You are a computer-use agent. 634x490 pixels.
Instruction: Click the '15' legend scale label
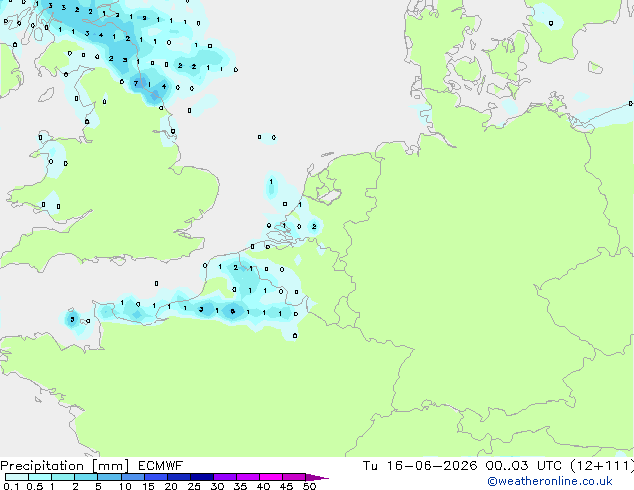148,486
